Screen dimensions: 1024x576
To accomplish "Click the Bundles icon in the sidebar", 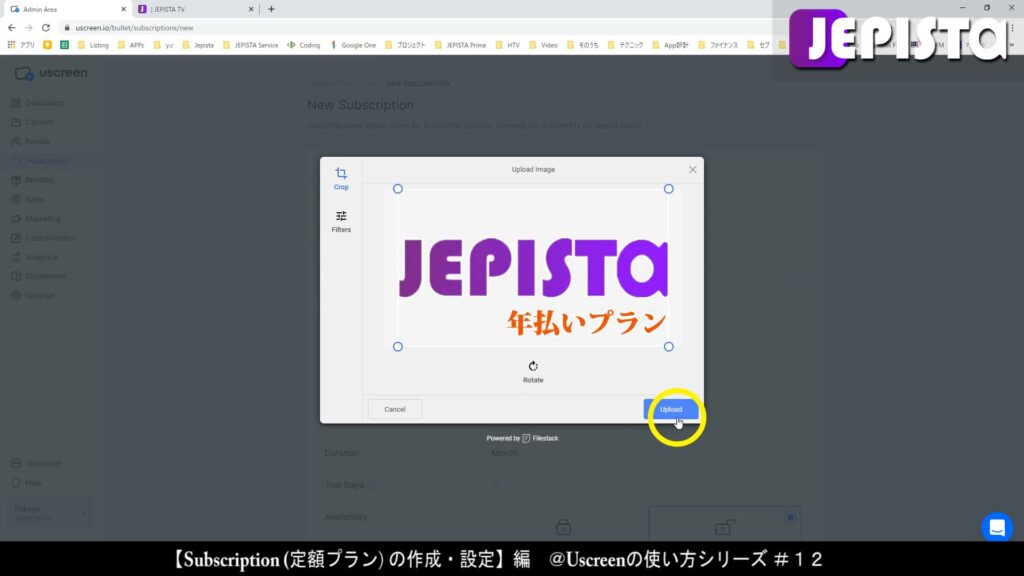I will (x=16, y=180).
